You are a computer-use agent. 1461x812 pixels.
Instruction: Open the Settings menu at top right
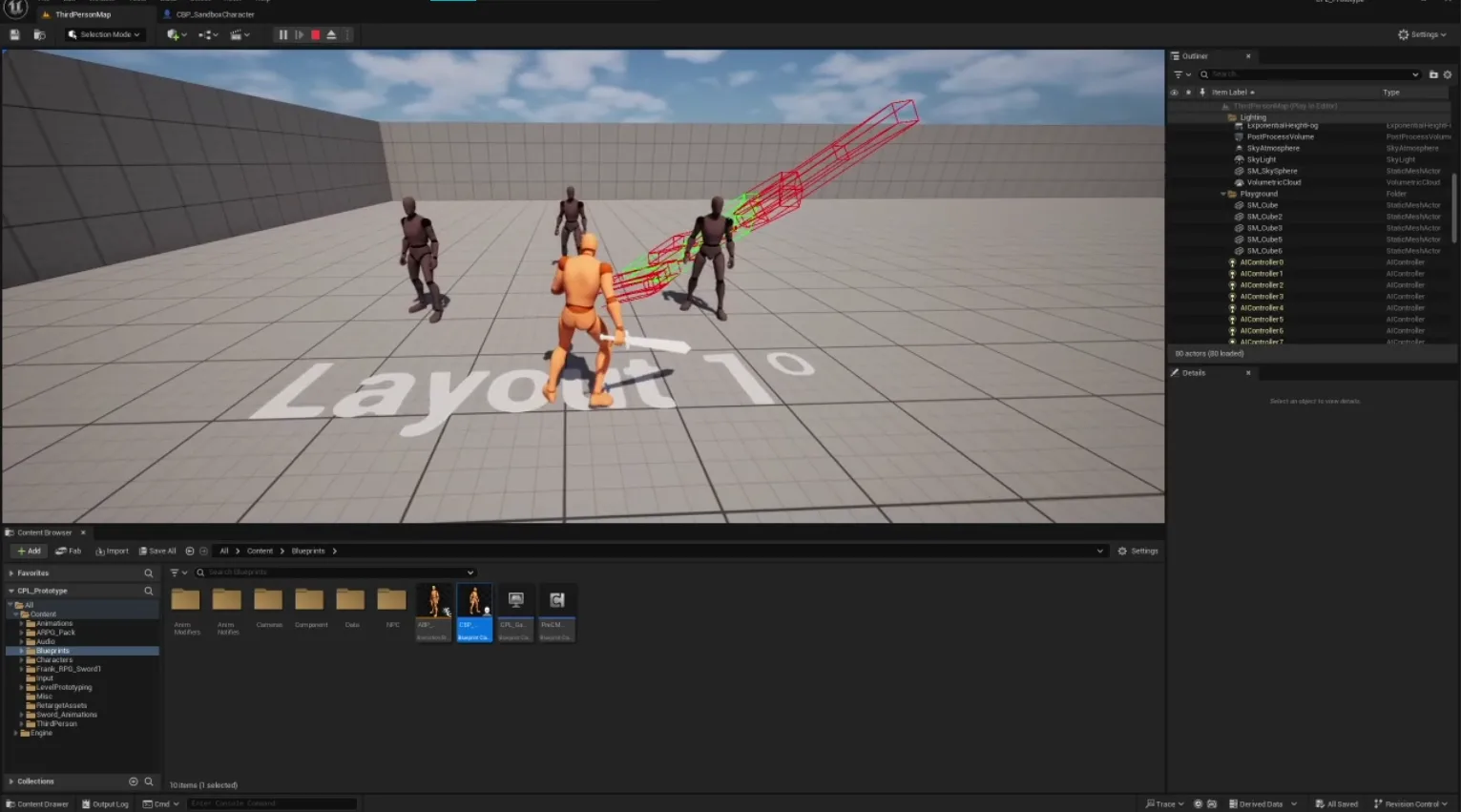(x=1422, y=34)
